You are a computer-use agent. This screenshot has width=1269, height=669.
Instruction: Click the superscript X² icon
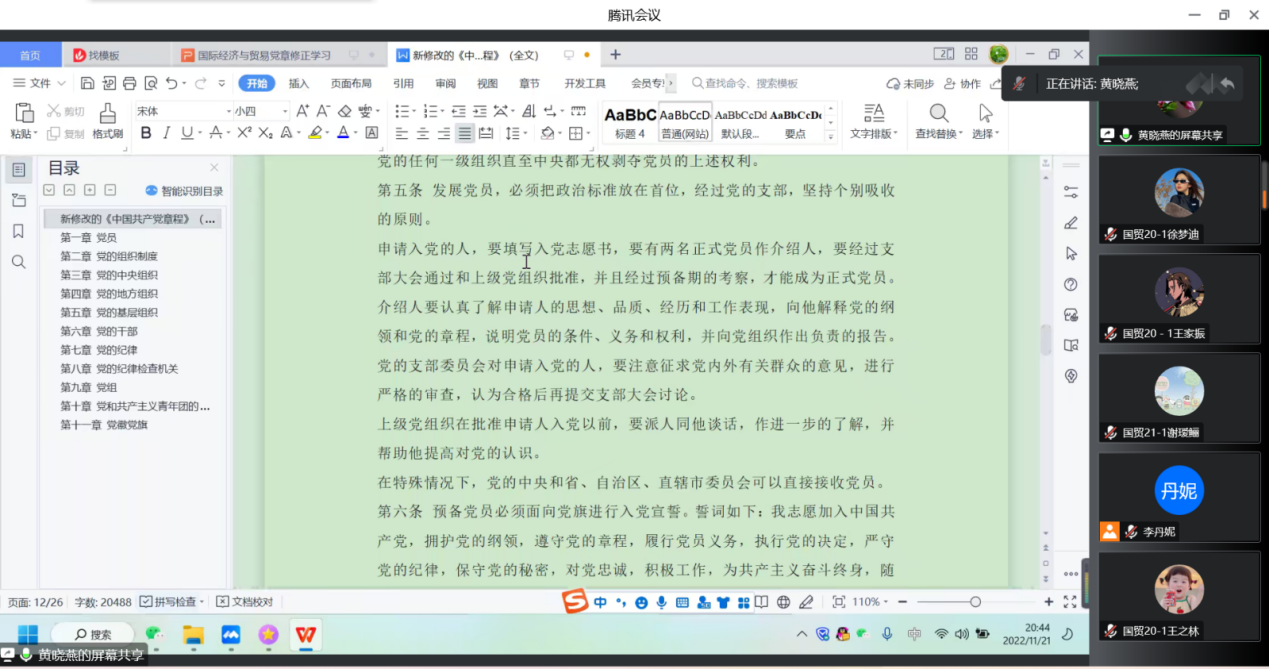[x=244, y=133]
